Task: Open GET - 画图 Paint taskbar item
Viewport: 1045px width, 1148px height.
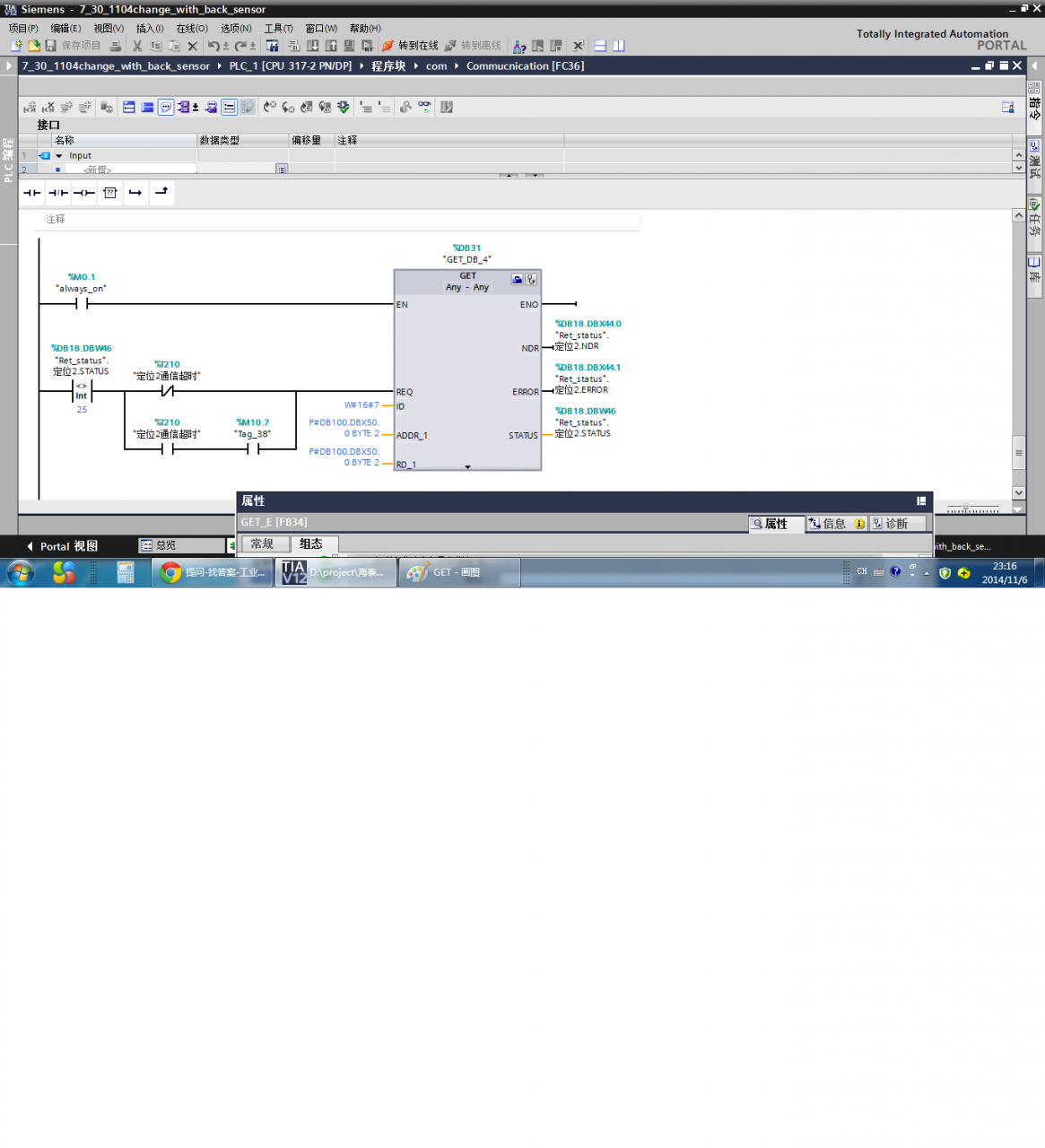Action: [x=460, y=572]
